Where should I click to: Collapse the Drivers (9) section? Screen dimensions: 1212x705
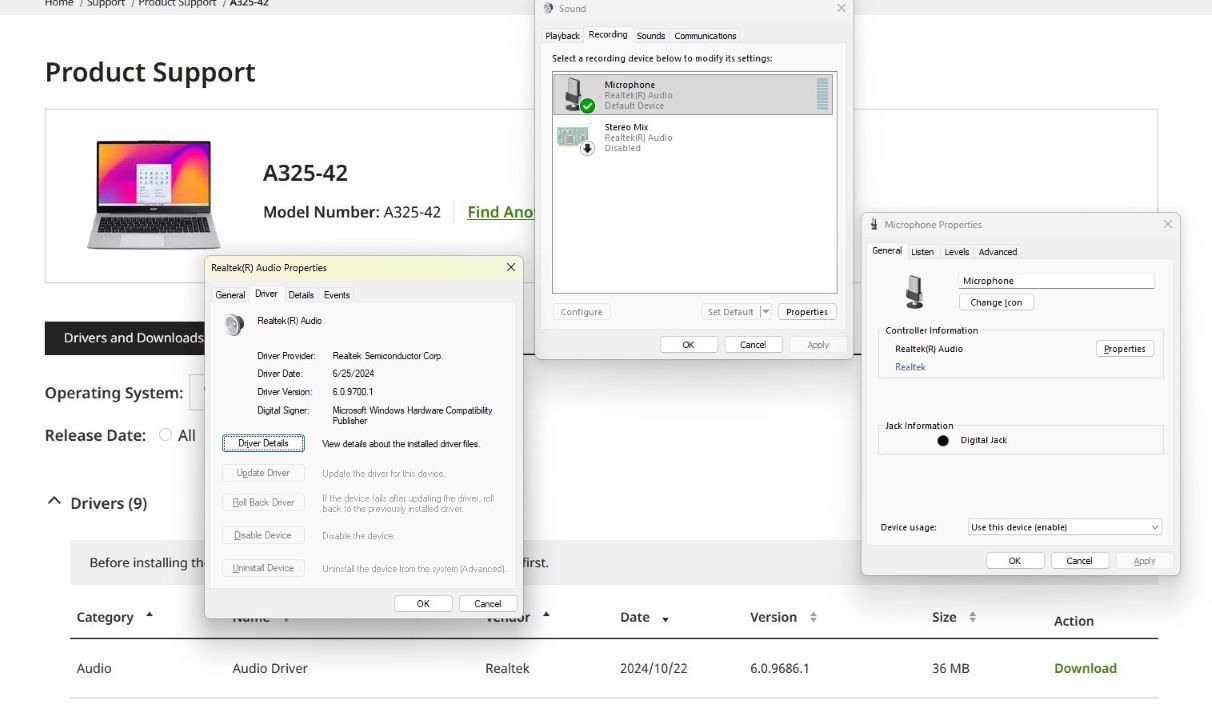point(54,502)
